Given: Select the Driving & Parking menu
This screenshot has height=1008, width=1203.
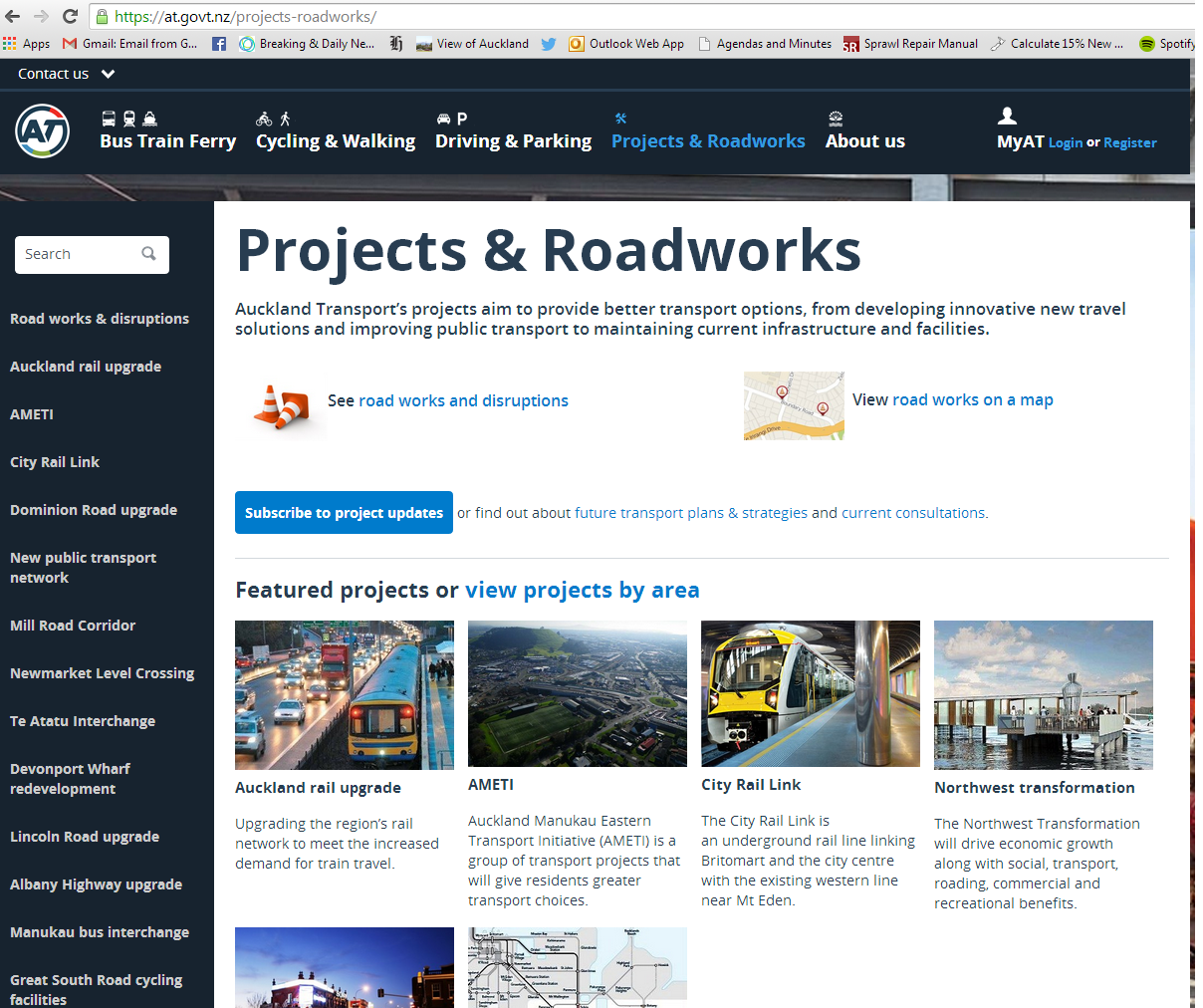Looking at the screenshot, I should coord(513,141).
